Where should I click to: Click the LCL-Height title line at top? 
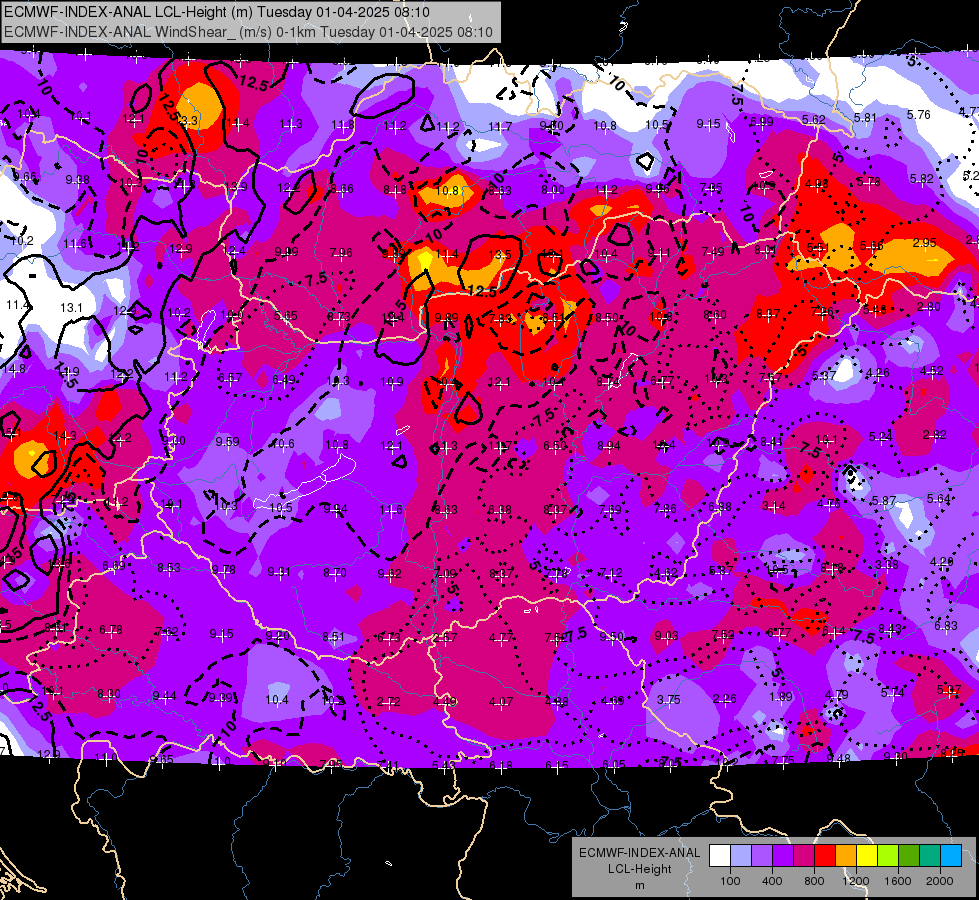[x=217, y=12]
